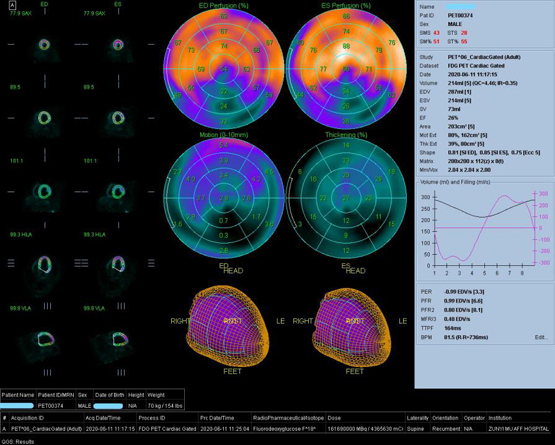Select the ES Perfusion polar map

(346, 69)
